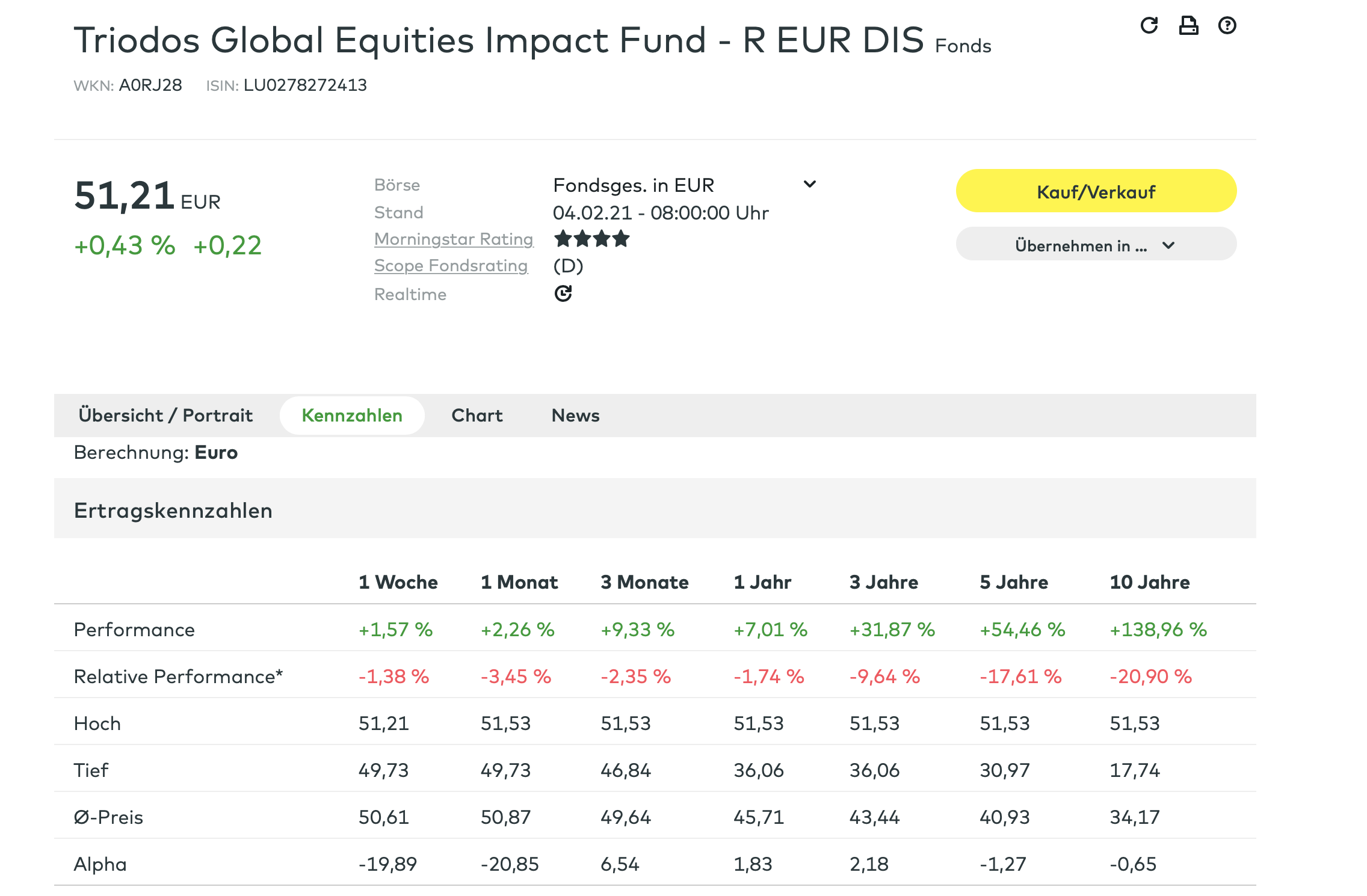Click the print page icon

tap(1188, 25)
